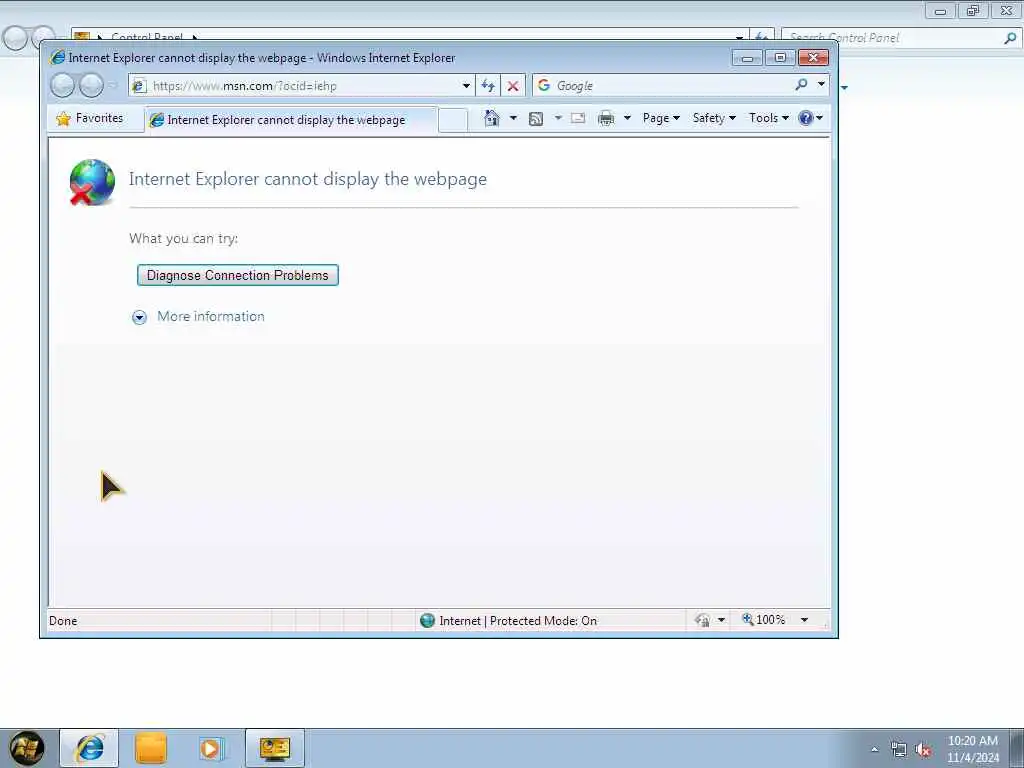The image size is (1024, 768).
Task: Open the Tools menu
Action: [769, 118]
